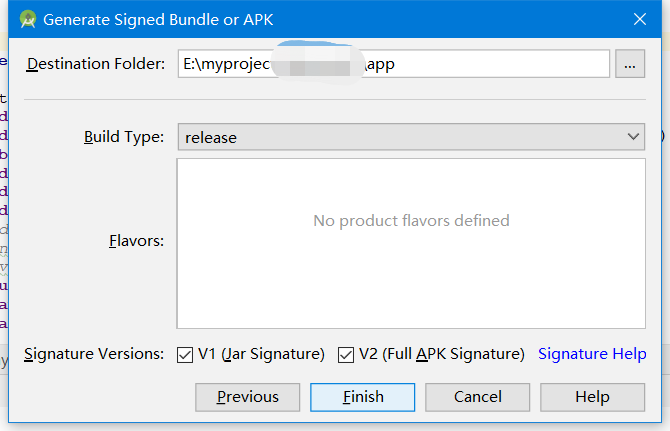
Task: Confirm signing with the Finish button
Action: click(x=362, y=397)
